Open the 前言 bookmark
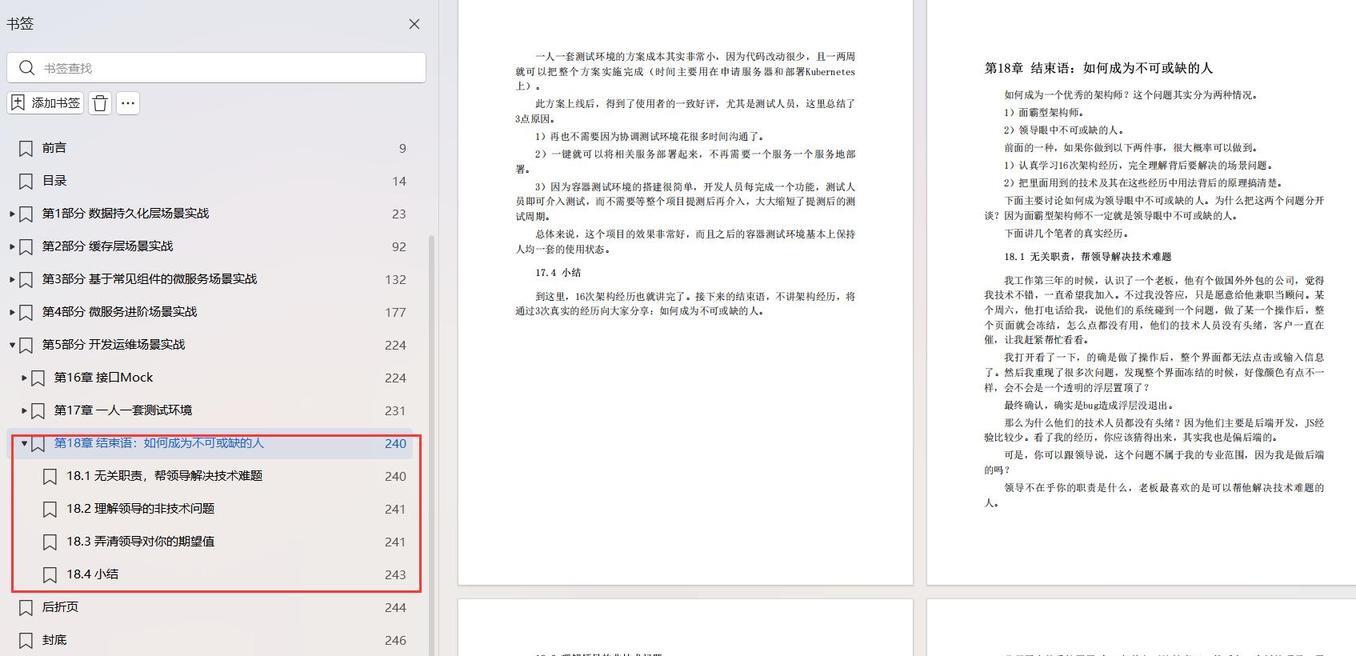The image size is (1356, 656). [54, 148]
